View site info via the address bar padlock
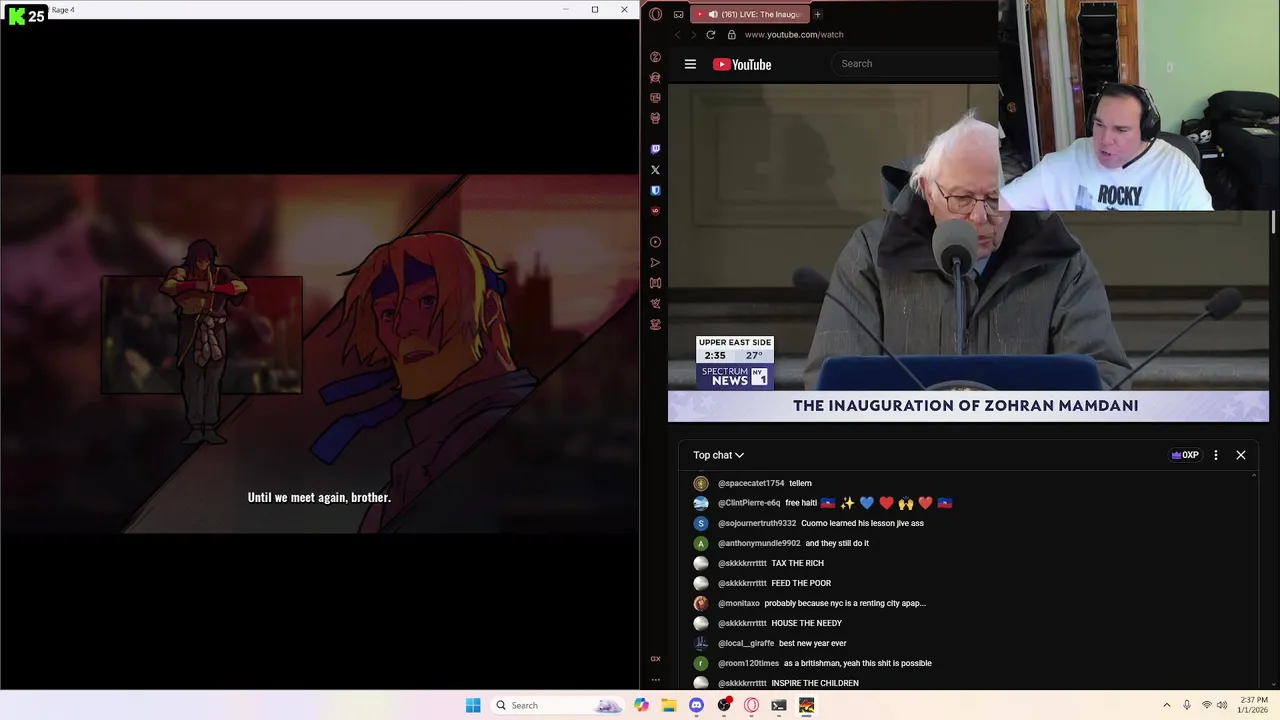This screenshot has height=720, width=1280. click(x=731, y=34)
